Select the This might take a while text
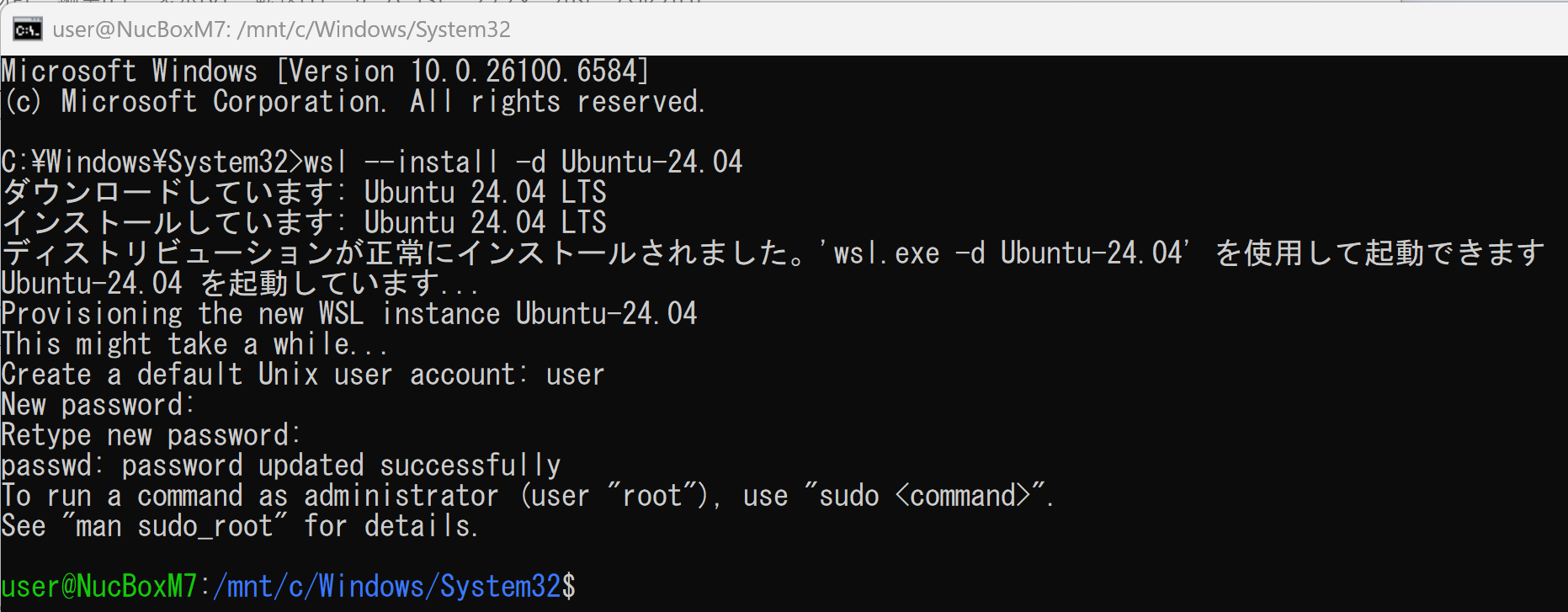1568x612 pixels. click(194, 343)
